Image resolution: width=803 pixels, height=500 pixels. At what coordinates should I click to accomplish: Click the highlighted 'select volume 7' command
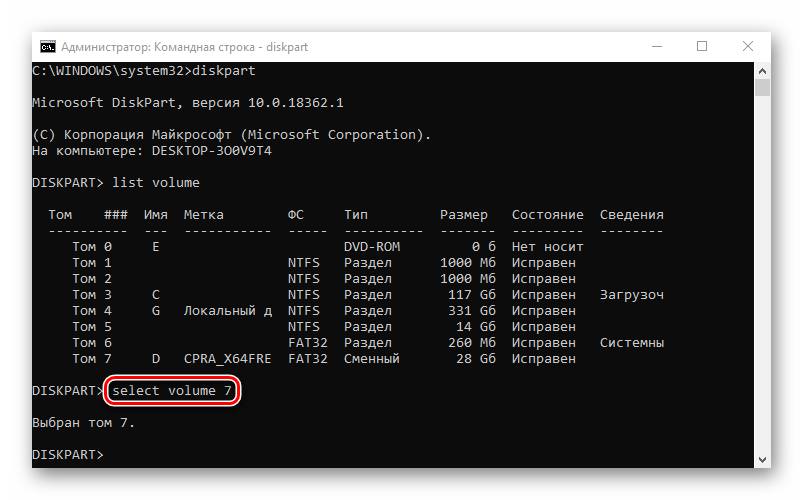pyautogui.click(x=172, y=390)
